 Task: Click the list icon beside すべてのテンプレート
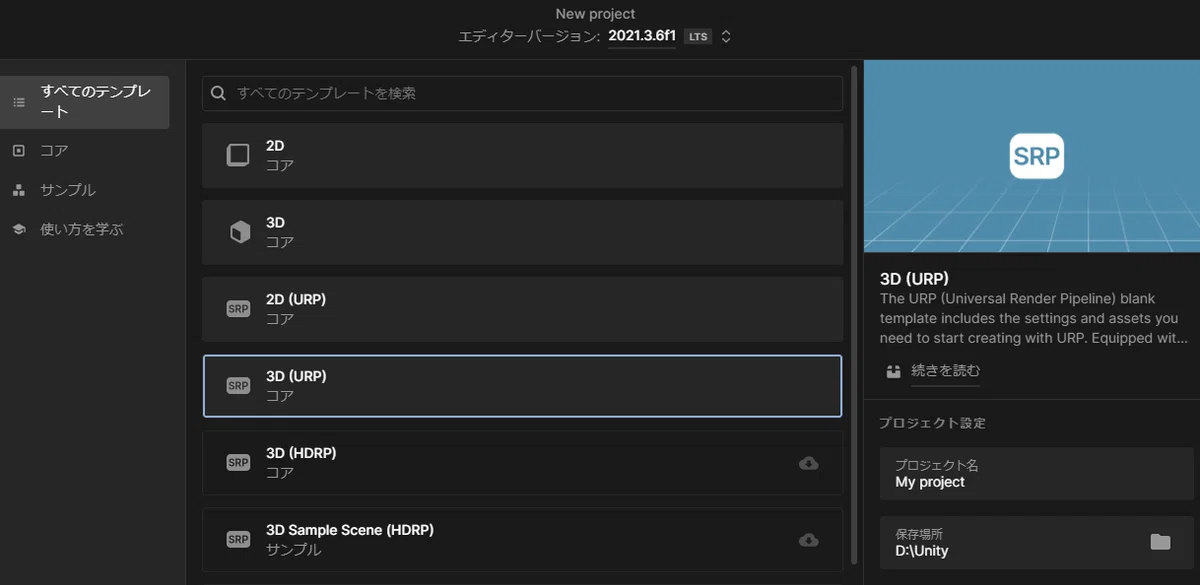pos(18,102)
